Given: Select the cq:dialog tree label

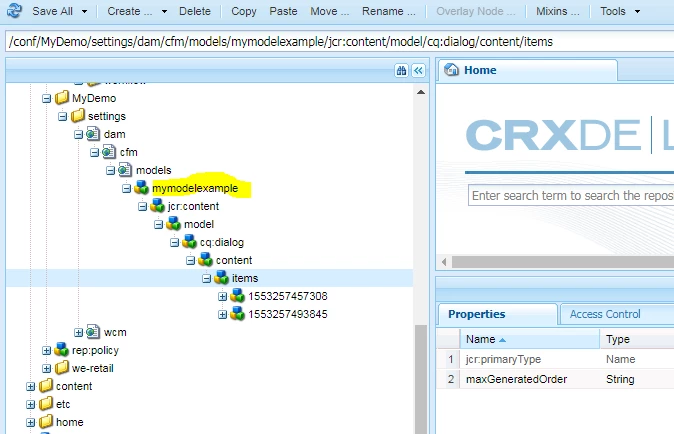Looking at the screenshot, I should 222,242.
